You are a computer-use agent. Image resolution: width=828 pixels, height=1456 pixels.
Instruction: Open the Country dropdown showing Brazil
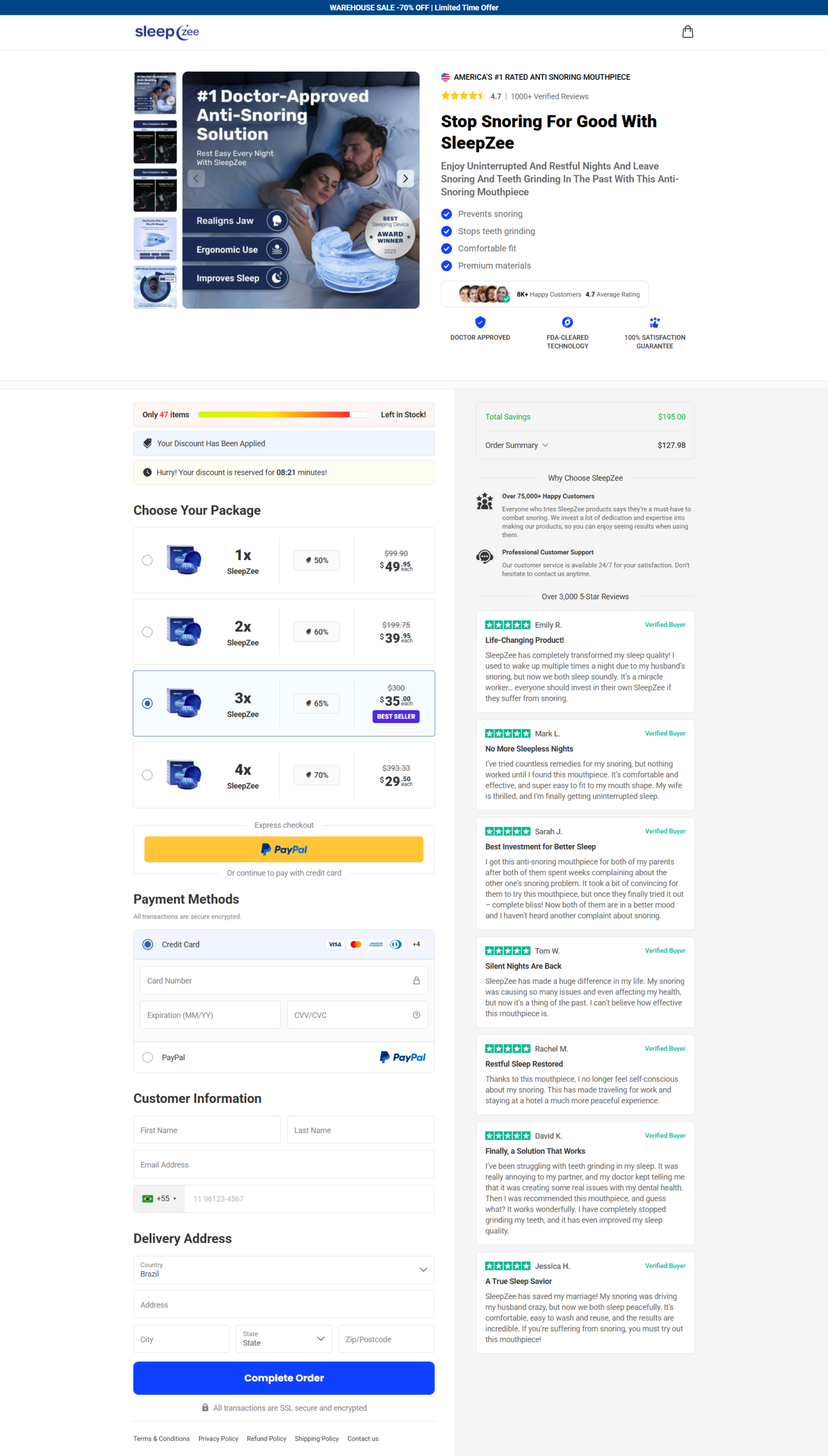tap(283, 1269)
